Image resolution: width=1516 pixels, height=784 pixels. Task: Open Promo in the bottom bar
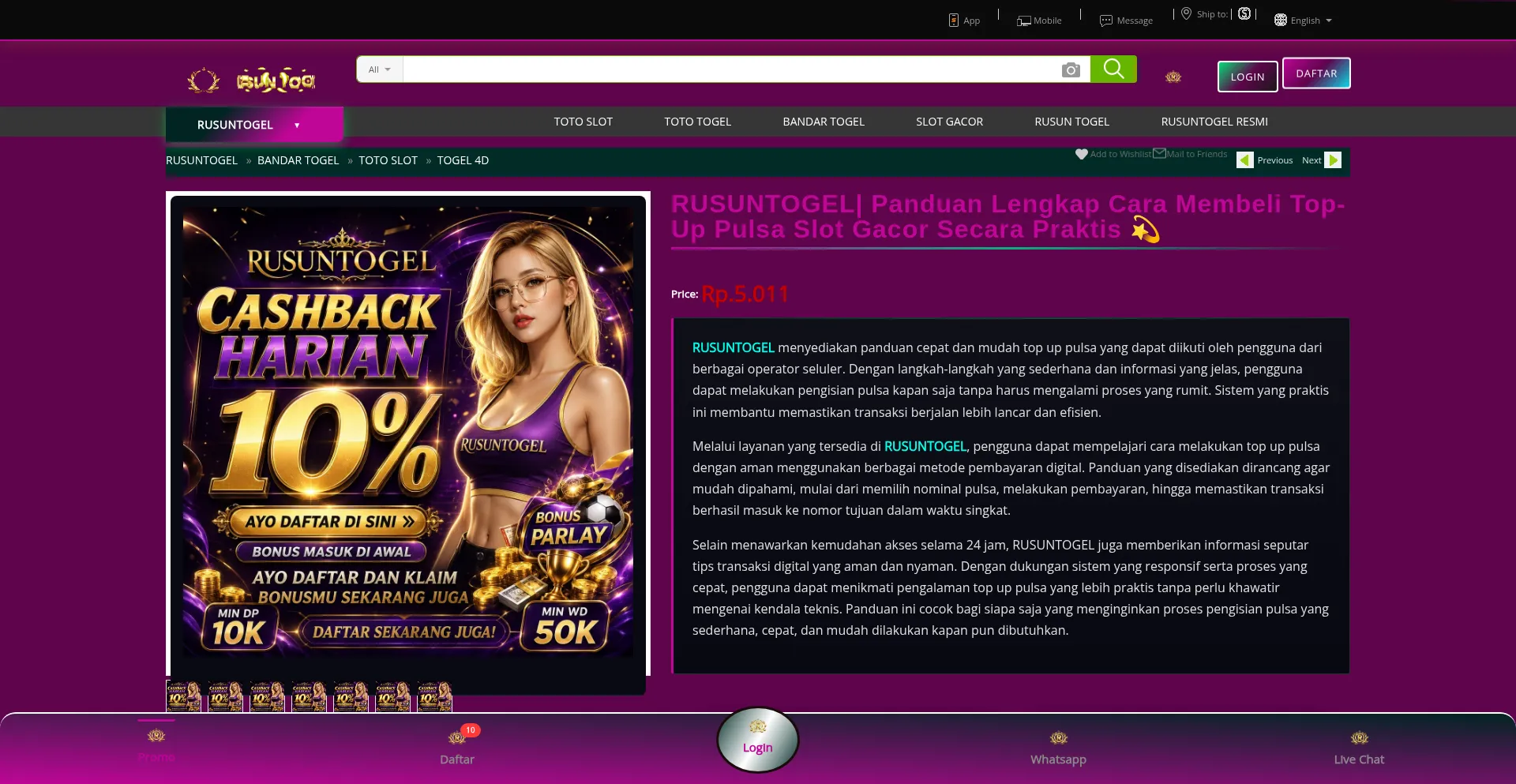(x=156, y=745)
